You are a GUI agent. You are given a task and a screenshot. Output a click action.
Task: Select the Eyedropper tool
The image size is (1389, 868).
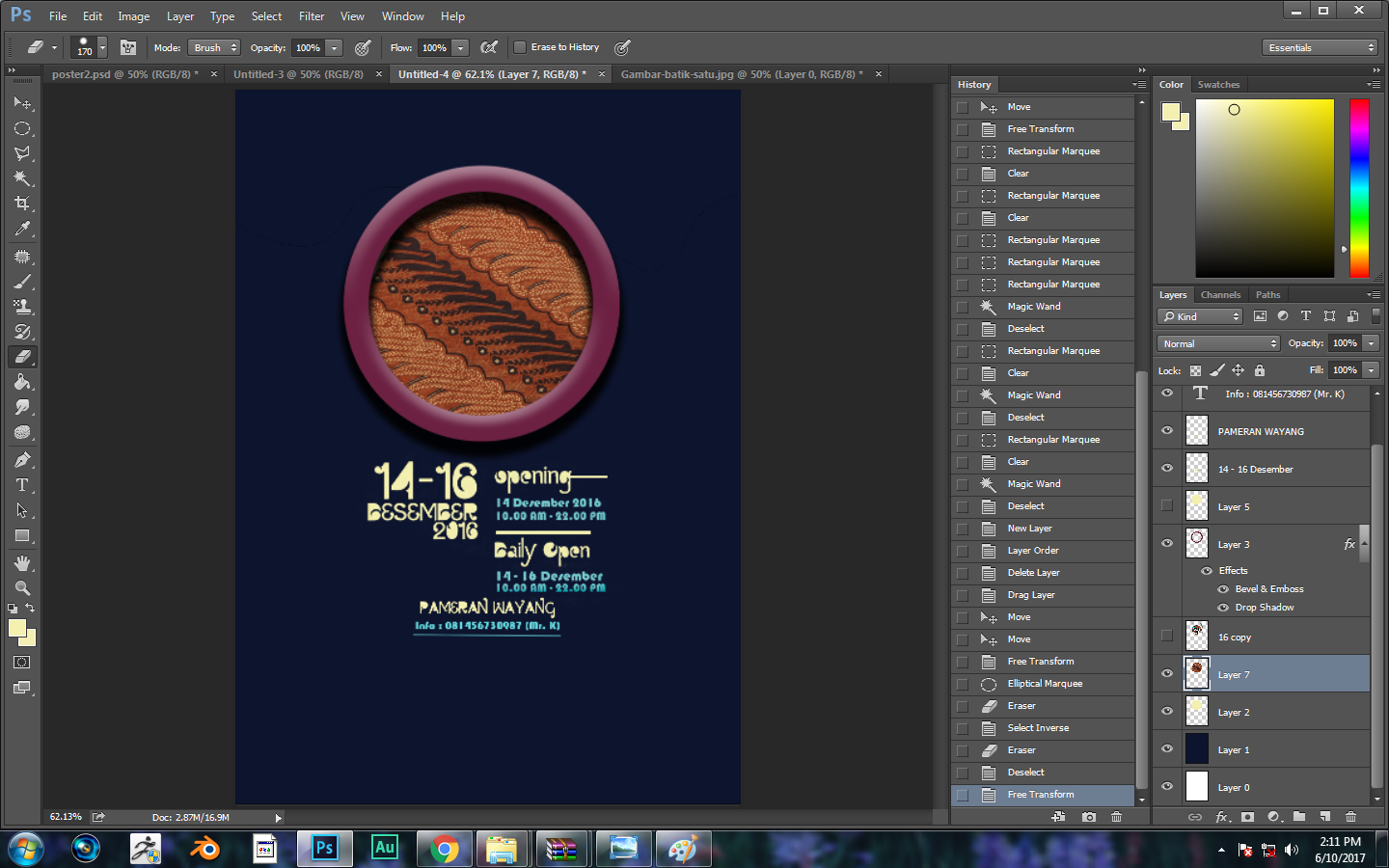23,229
